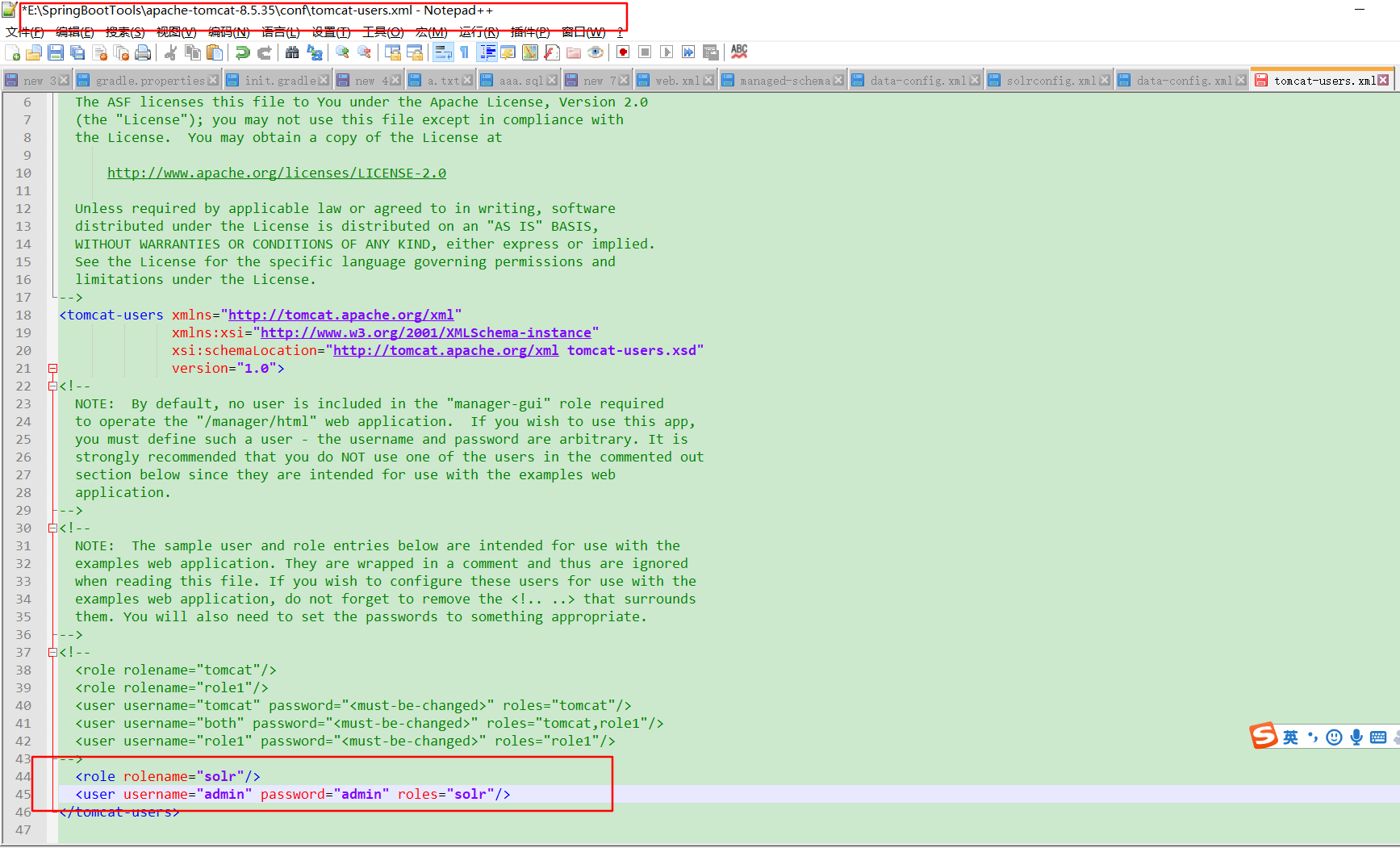Start macro recording with red dot icon
Viewport: 1400px width, 848px height.
(x=623, y=53)
